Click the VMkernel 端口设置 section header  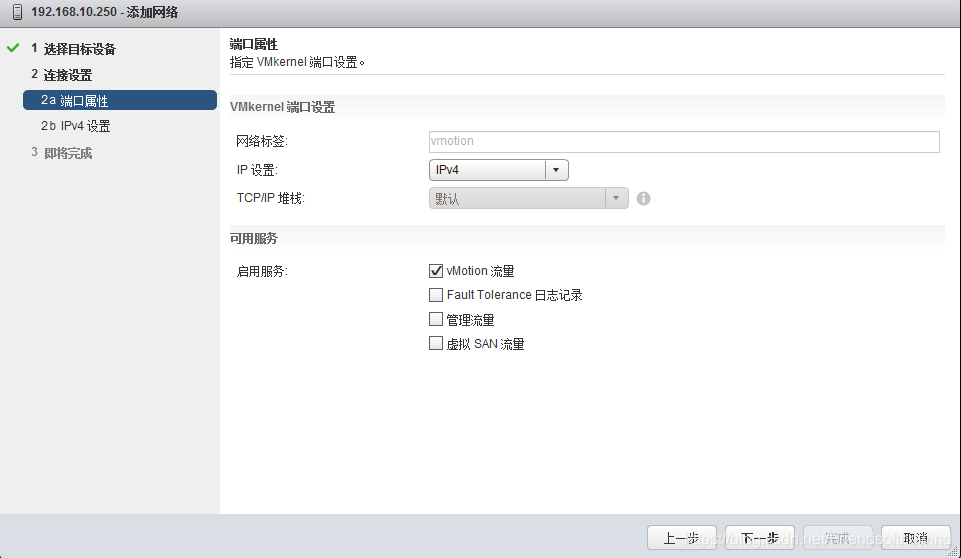point(283,107)
